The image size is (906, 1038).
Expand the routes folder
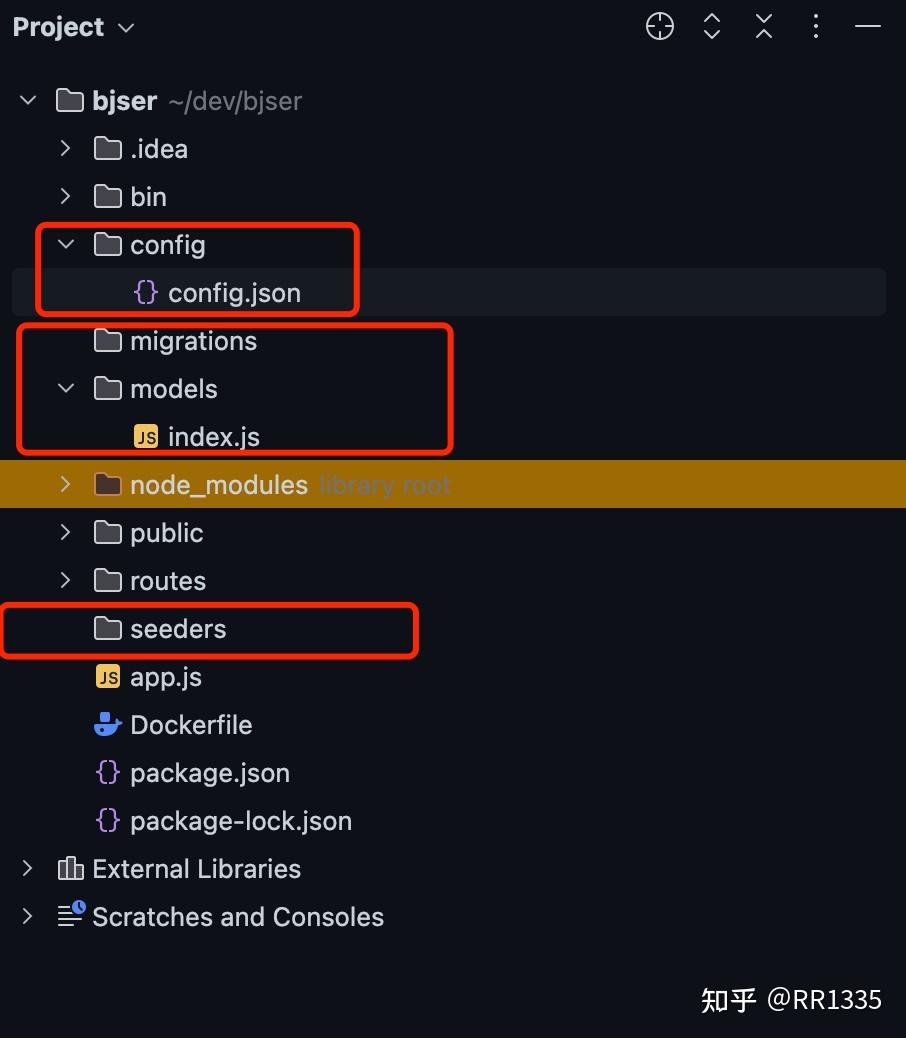[66, 581]
